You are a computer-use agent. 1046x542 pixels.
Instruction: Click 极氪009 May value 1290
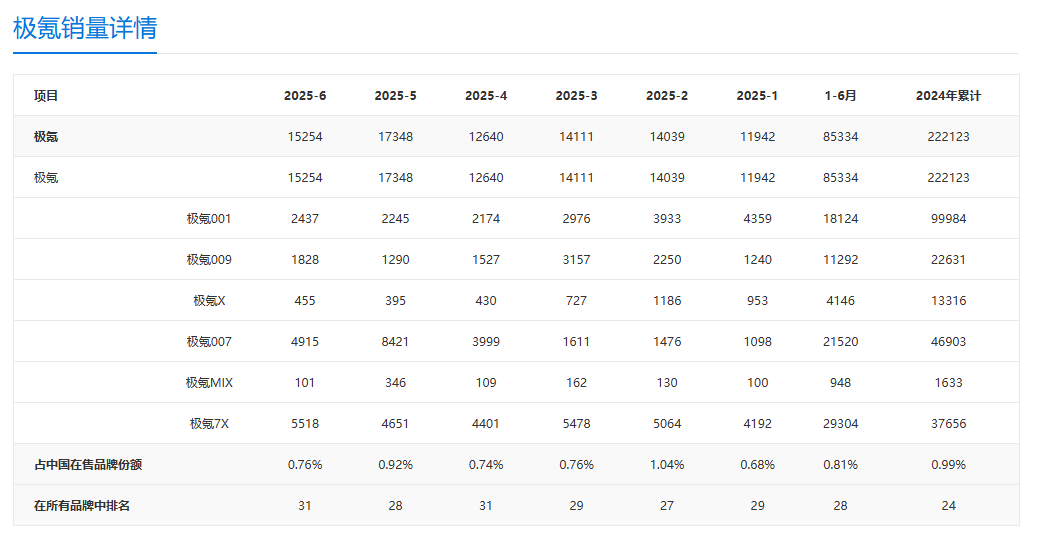pyautogui.click(x=396, y=260)
